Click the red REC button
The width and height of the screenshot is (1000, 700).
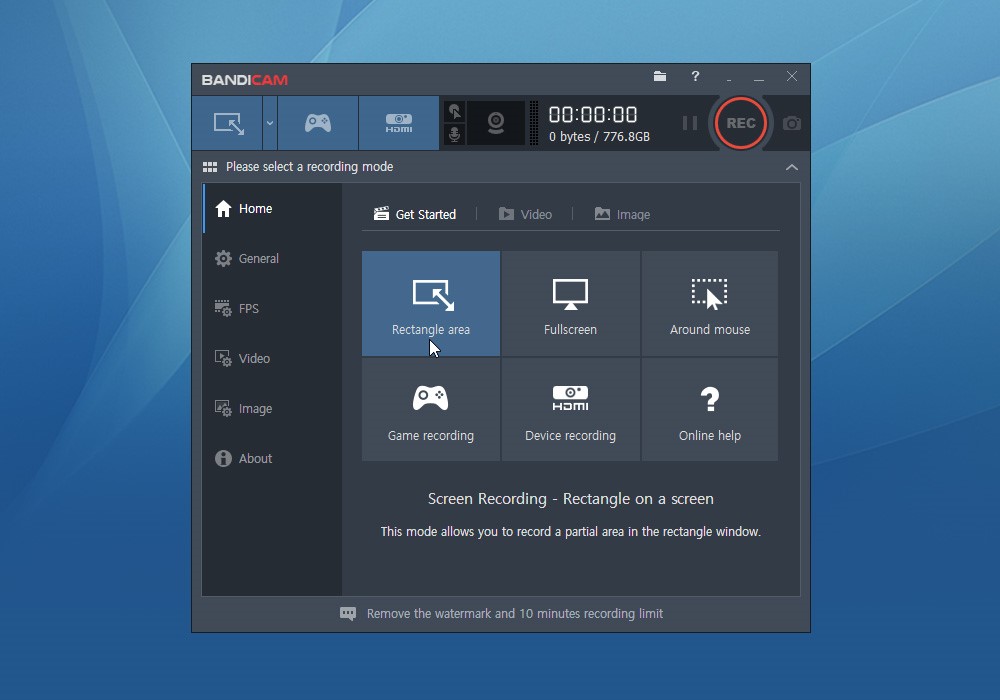click(740, 122)
